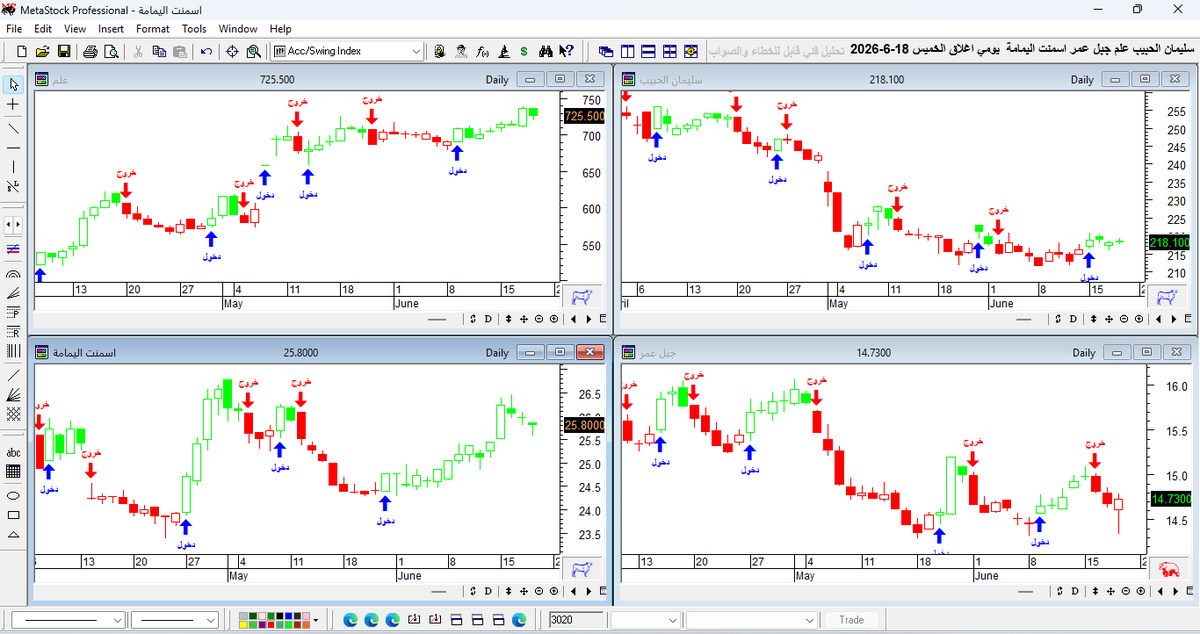Click the Undo arrow icon
1200x634 pixels.
[x=205, y=51]
